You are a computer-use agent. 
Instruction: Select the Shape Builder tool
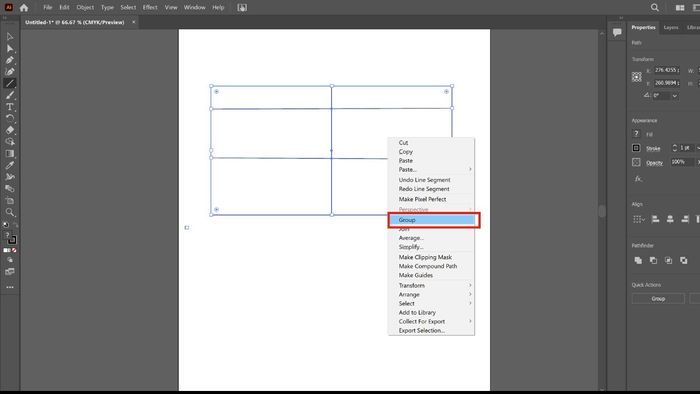tap(10, 141)
